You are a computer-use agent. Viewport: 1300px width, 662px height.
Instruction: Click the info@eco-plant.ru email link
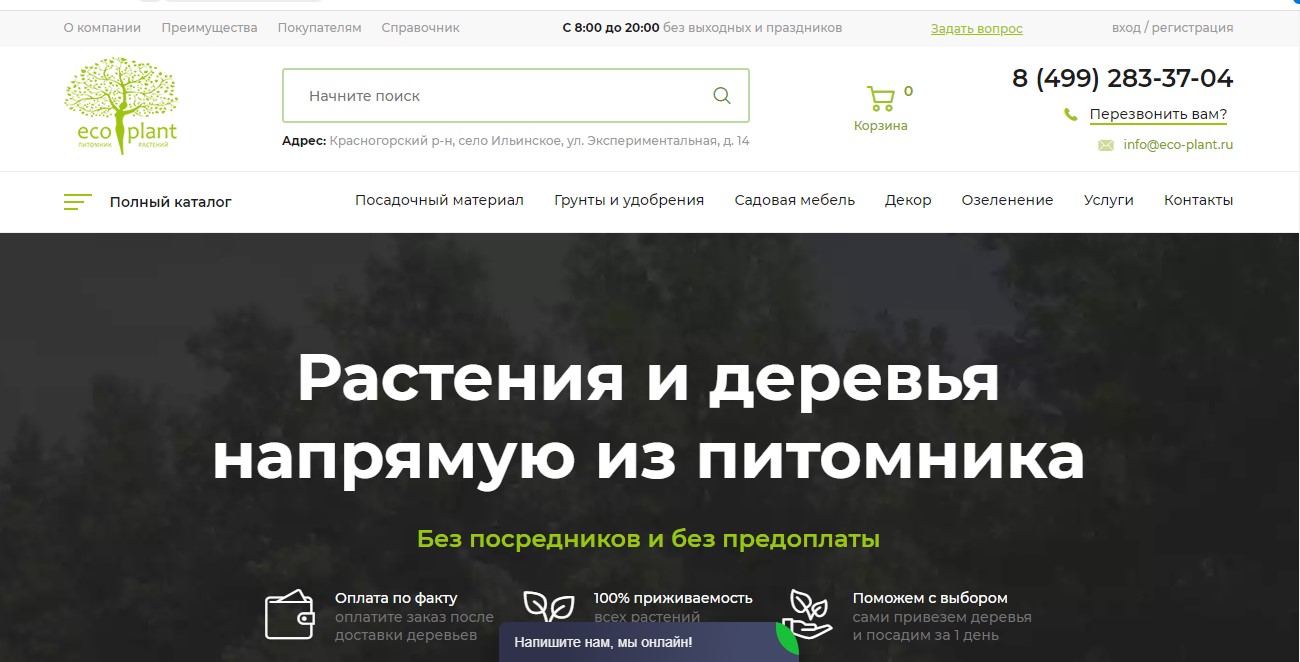pos(1178,145)
